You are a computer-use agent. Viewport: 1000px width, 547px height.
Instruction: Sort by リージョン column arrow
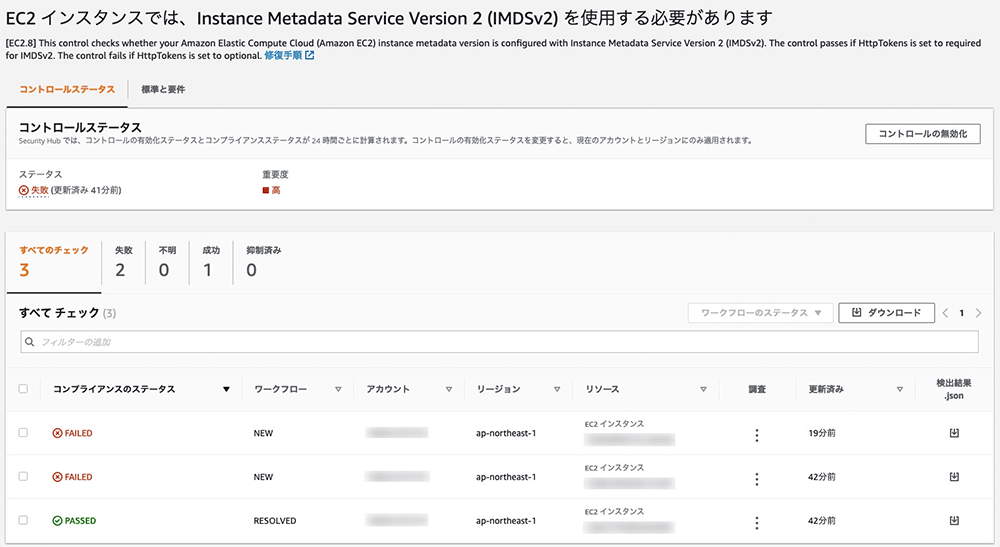(x=557, y=389)
